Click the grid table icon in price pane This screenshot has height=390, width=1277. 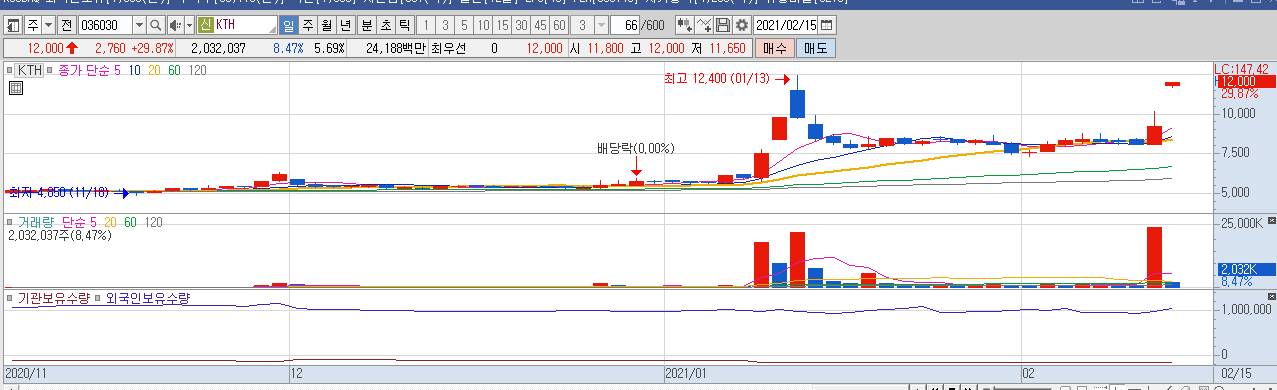tap(15, 88)
